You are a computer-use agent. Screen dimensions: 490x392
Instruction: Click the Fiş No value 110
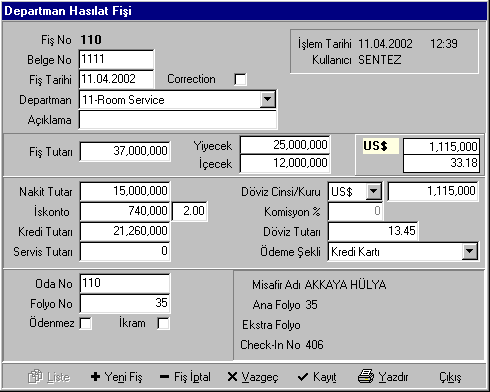(x=91, y=40)
